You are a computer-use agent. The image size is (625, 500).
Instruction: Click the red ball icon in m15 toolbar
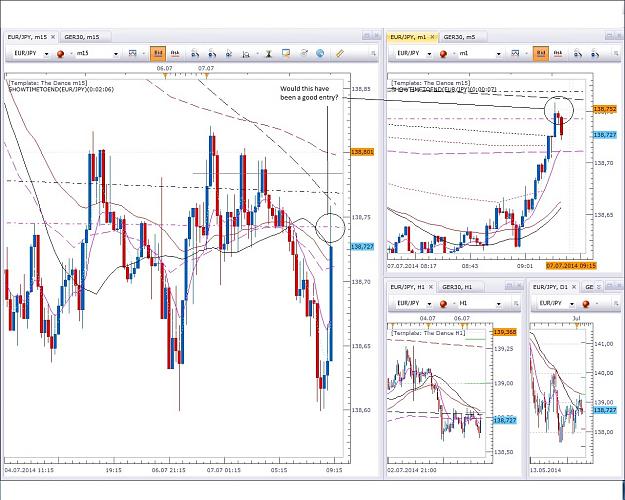pyautogui.click(x=61, y=54)
